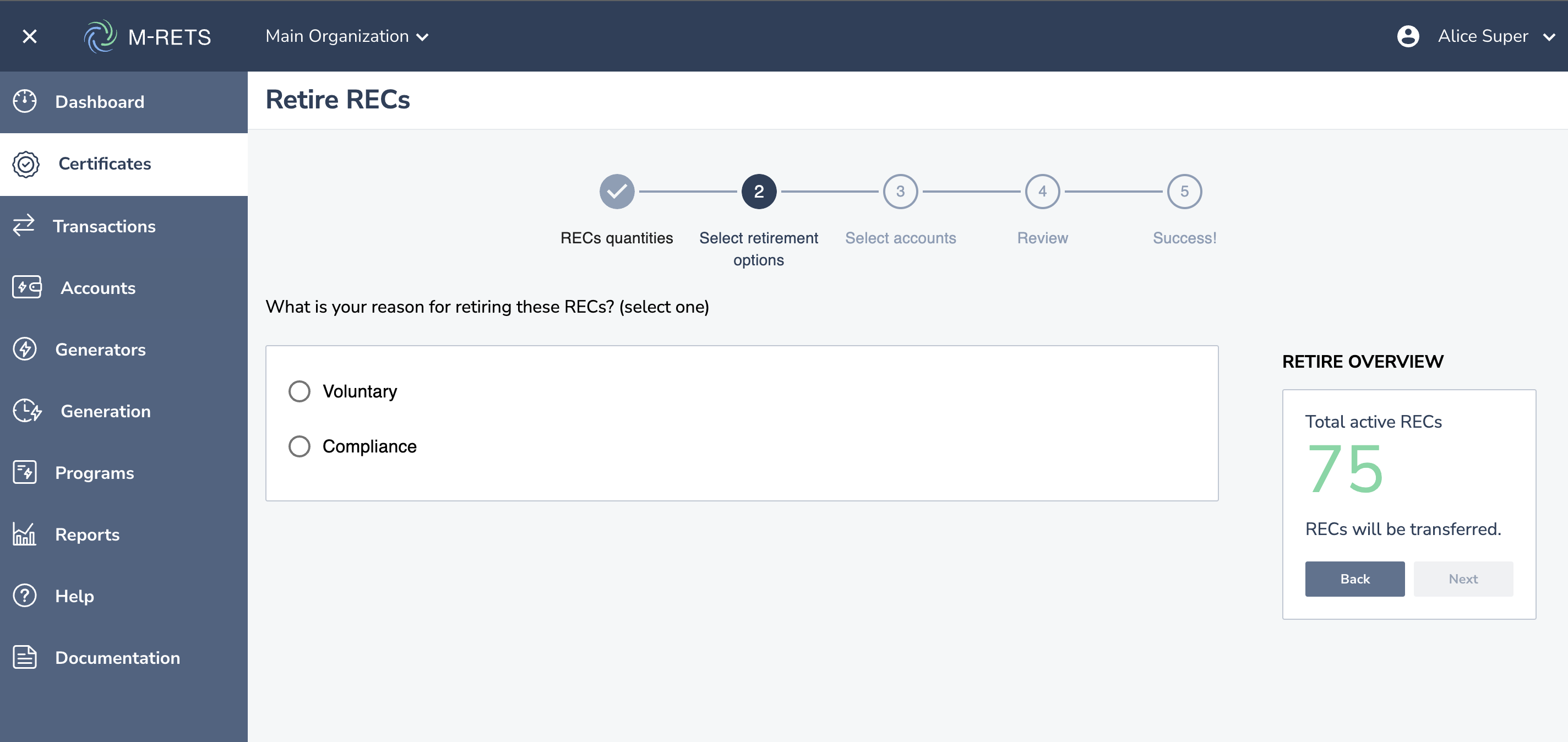Image resolution: width=1568 pixels, height=742 pixels.
Task: Click the Reports chart icon
Action: pyautogui.click(x=24, y=534)
